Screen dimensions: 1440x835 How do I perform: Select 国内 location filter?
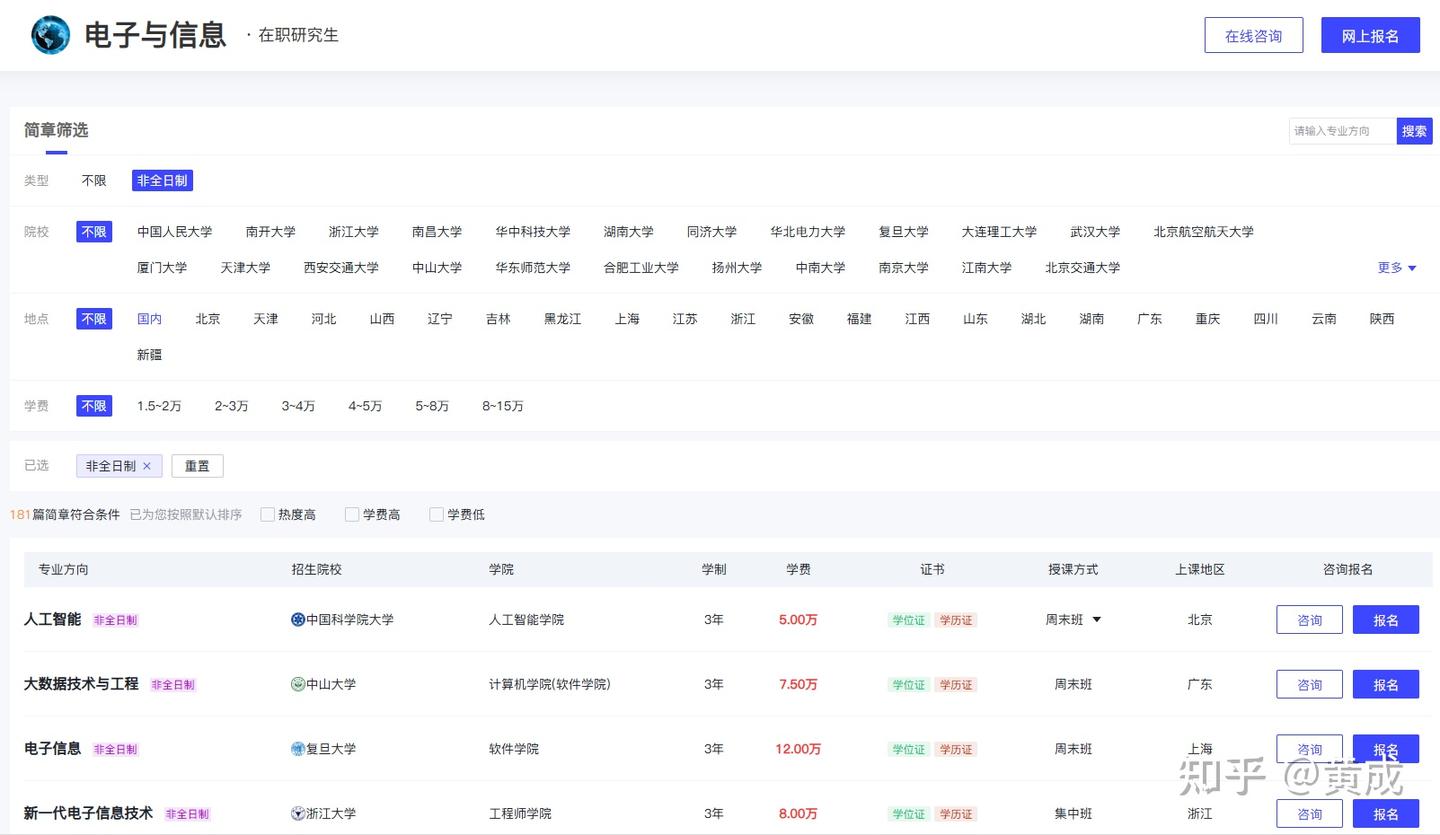coord(149,319)
